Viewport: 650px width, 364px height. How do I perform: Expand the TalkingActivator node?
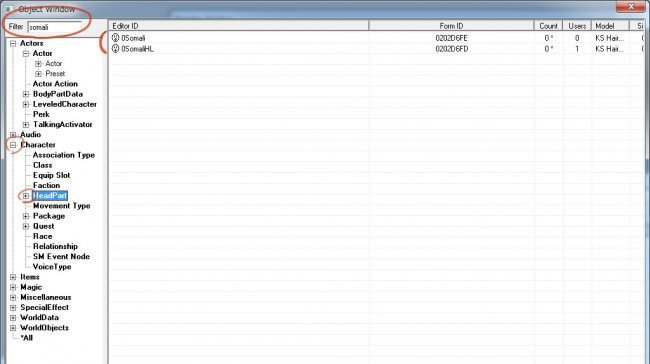point(26,124)
